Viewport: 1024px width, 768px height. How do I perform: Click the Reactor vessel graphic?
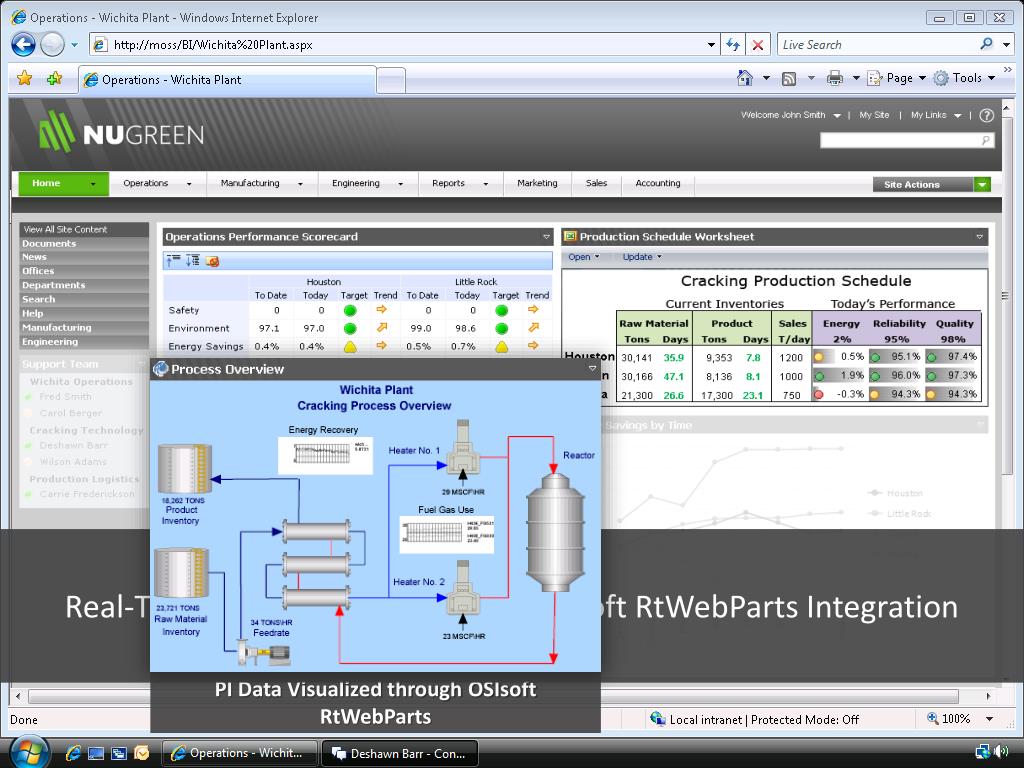tap(555, 532)
